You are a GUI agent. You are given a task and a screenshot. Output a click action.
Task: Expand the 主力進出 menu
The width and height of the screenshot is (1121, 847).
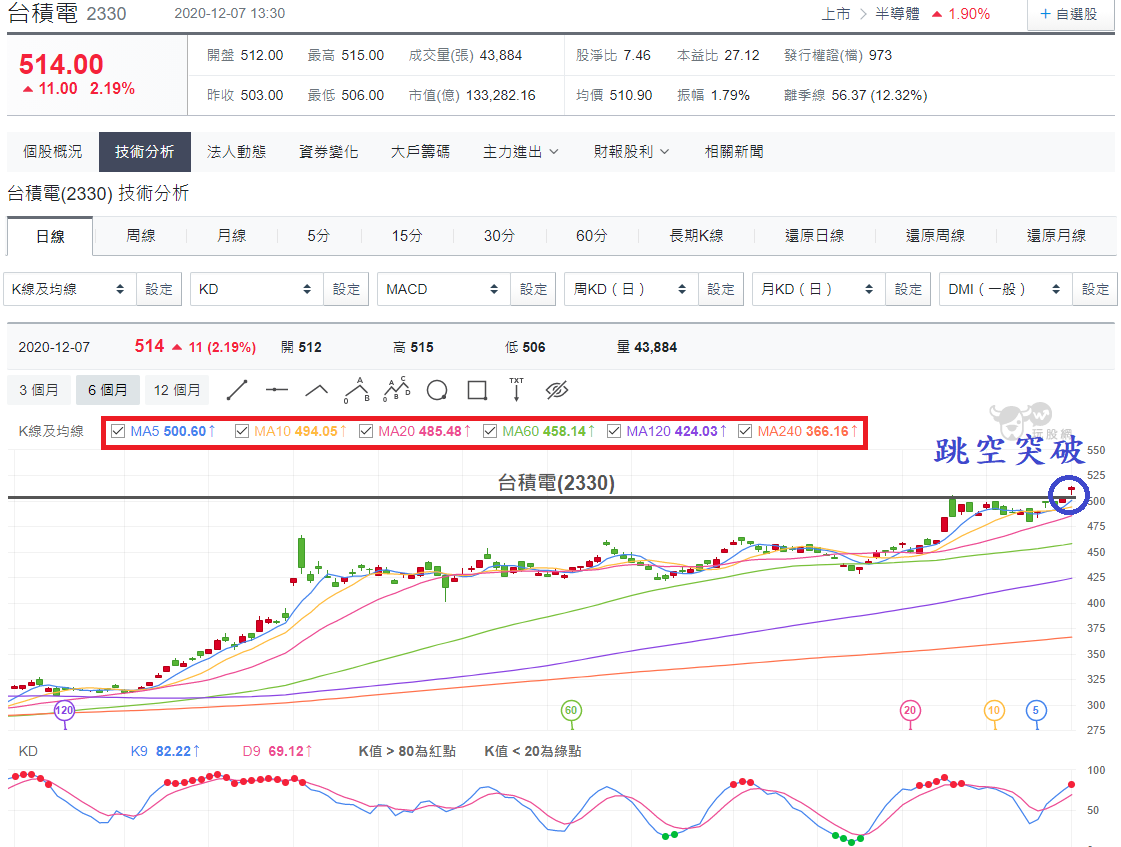point(520,152)
